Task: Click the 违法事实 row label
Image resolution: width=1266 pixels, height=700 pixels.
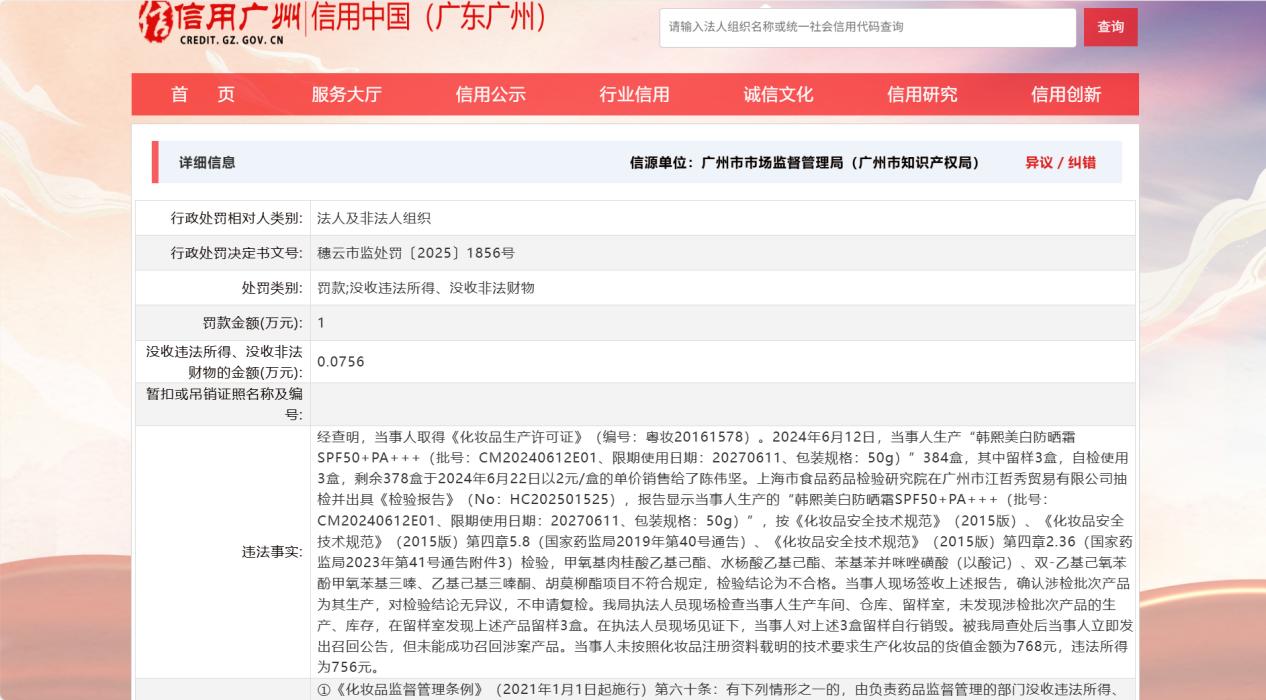Action: click(x=272, y=552)
